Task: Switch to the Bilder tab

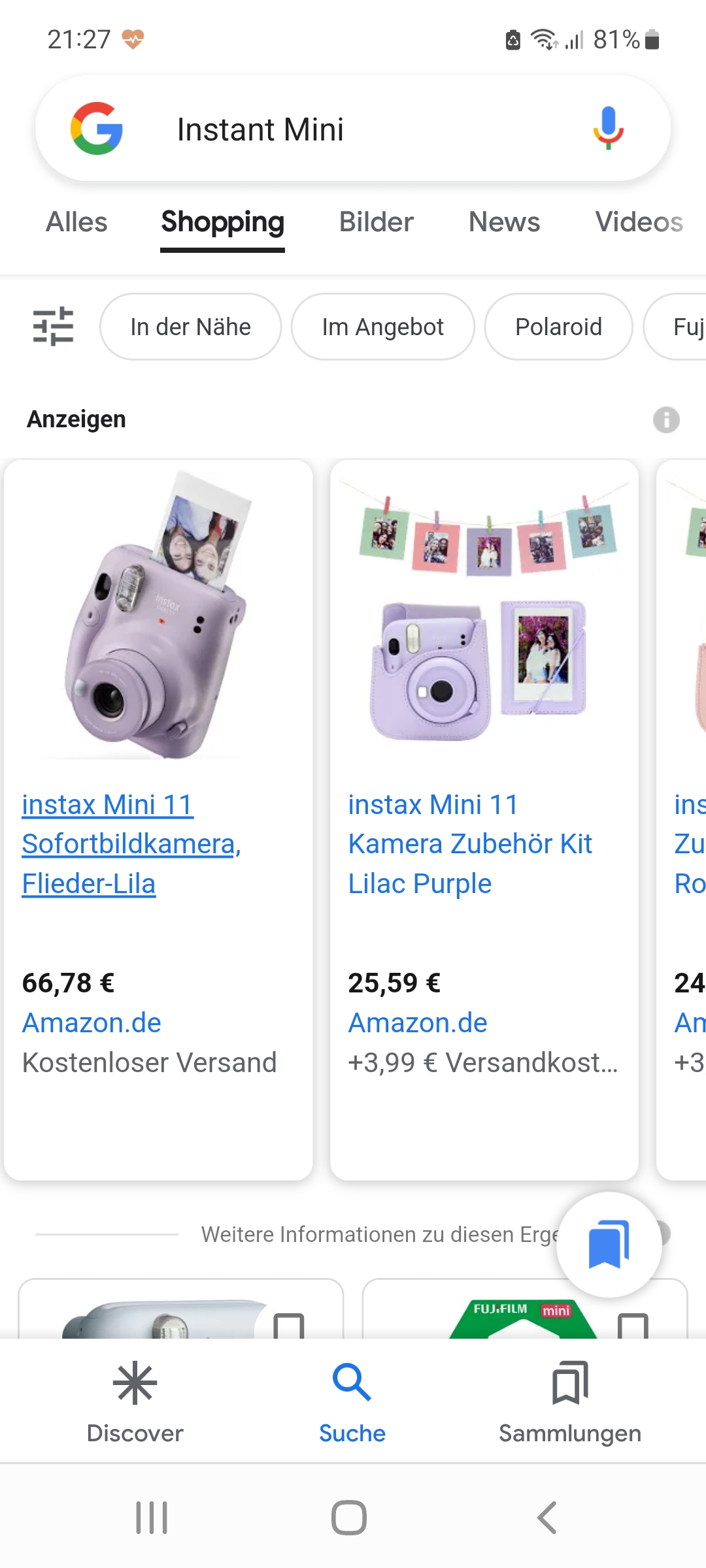Action: point(376,222)
